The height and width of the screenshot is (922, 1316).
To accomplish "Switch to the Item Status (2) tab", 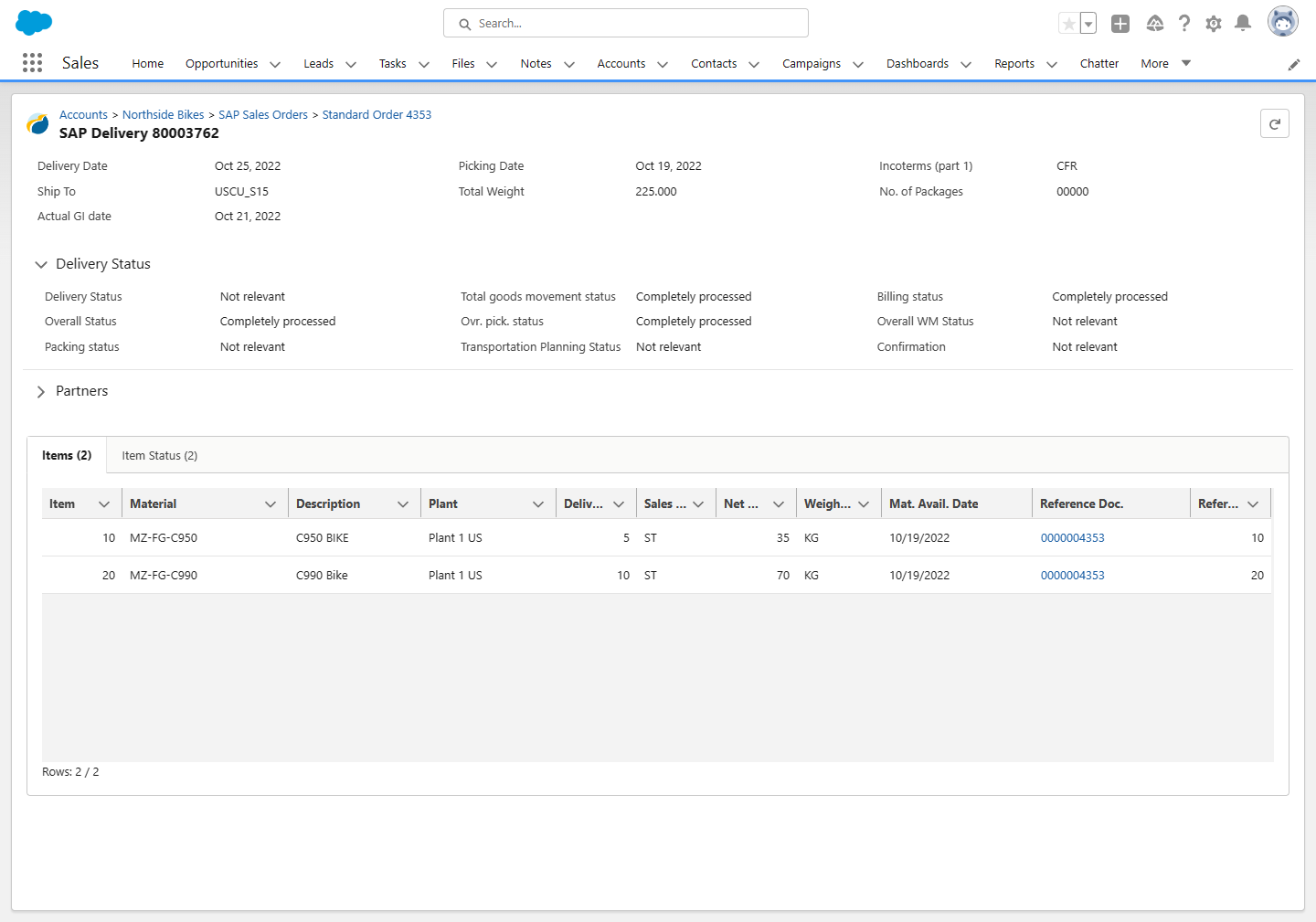I will point(160,455).
